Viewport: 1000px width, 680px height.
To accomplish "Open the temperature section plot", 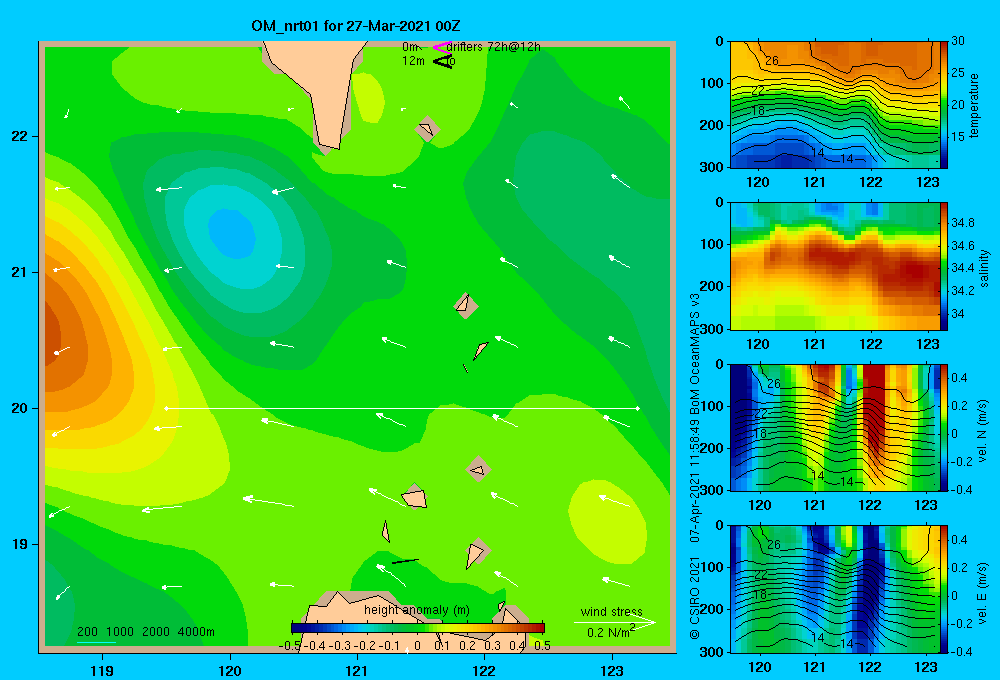I will pyautogui.click(x=835, y=105).
